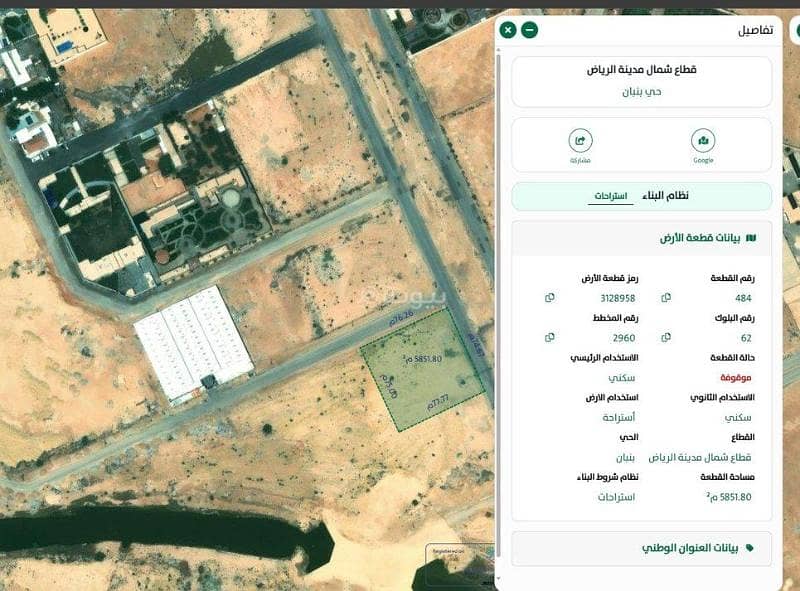Copy the block number 62

pos(666,337)
